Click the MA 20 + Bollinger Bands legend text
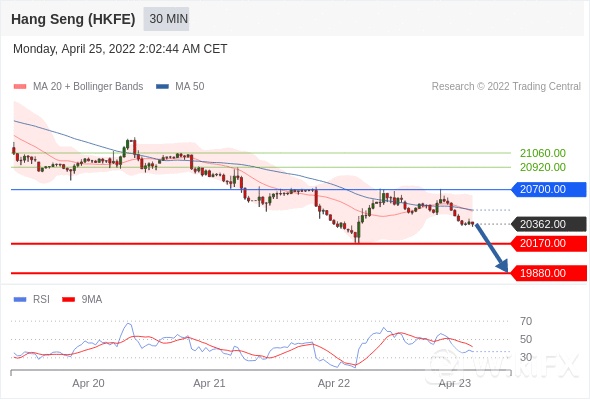590x400 pixels. [88, 87]
